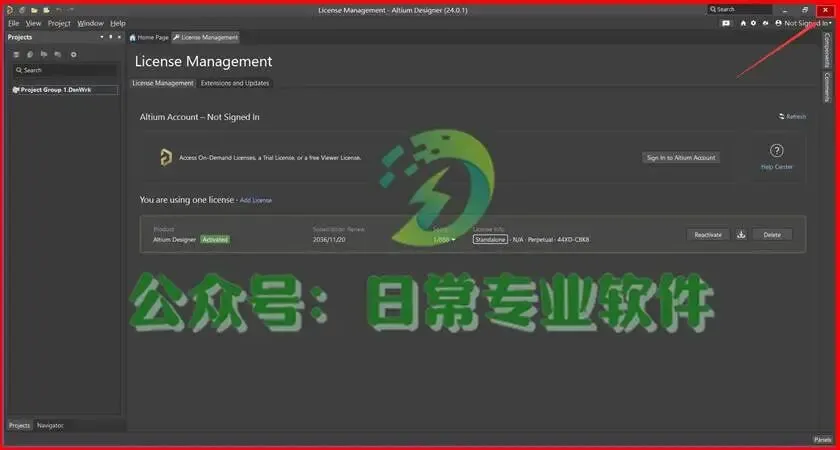This screenshot has height=450, width=840.
Task: Click the Reactivate license button
Action: pos(708,235)
